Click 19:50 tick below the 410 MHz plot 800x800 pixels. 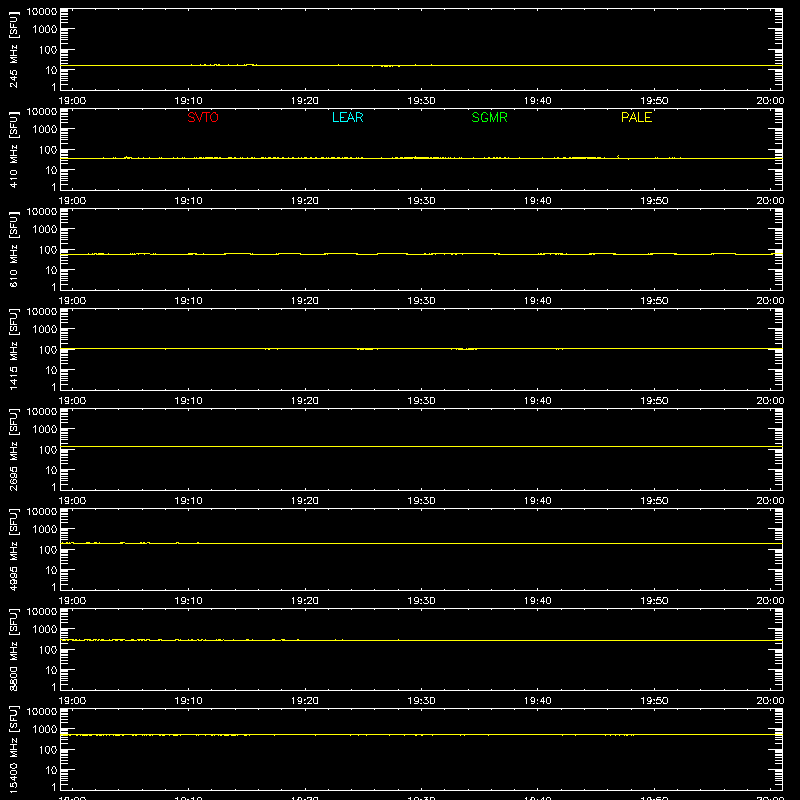pos(654,201)
